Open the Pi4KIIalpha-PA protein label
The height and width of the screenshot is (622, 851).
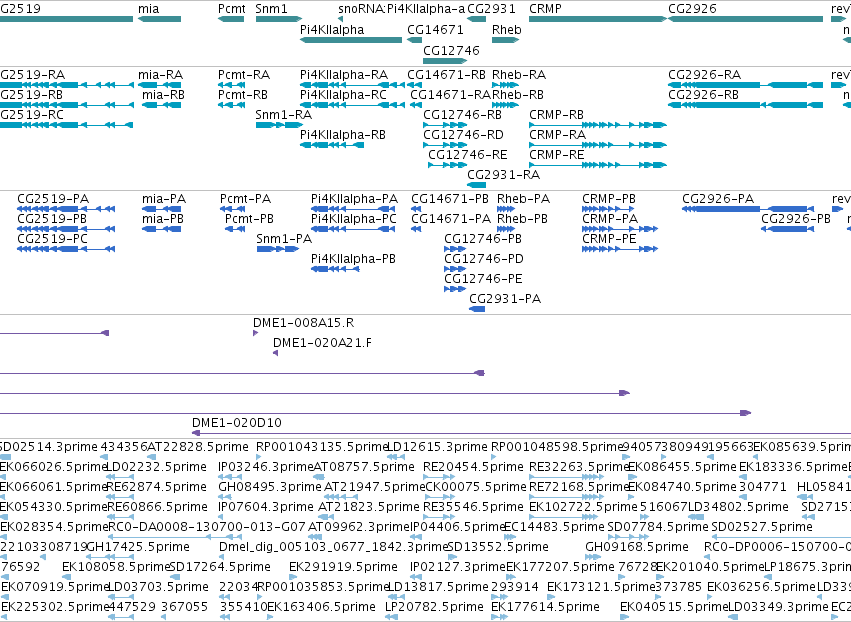[354, 199]
